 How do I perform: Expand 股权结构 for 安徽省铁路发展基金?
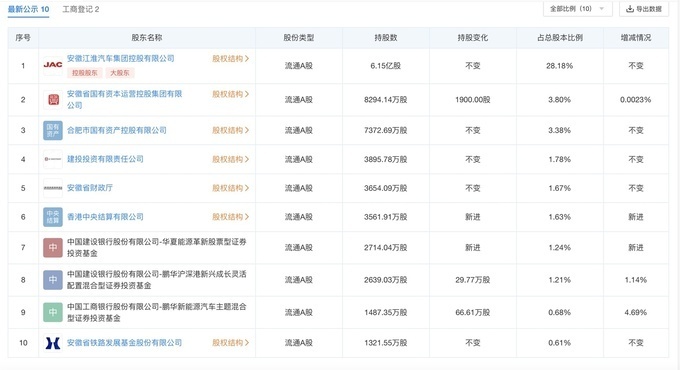pos(230,343)
